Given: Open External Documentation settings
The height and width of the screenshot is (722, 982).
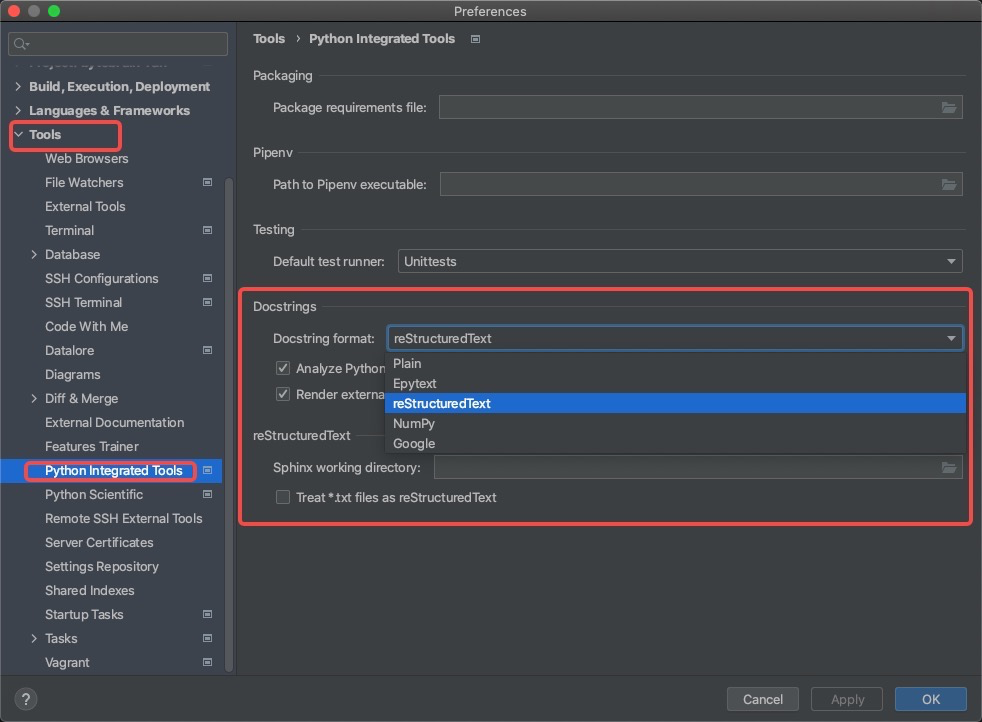Looking at the screenshot, I should click(115, 422).
